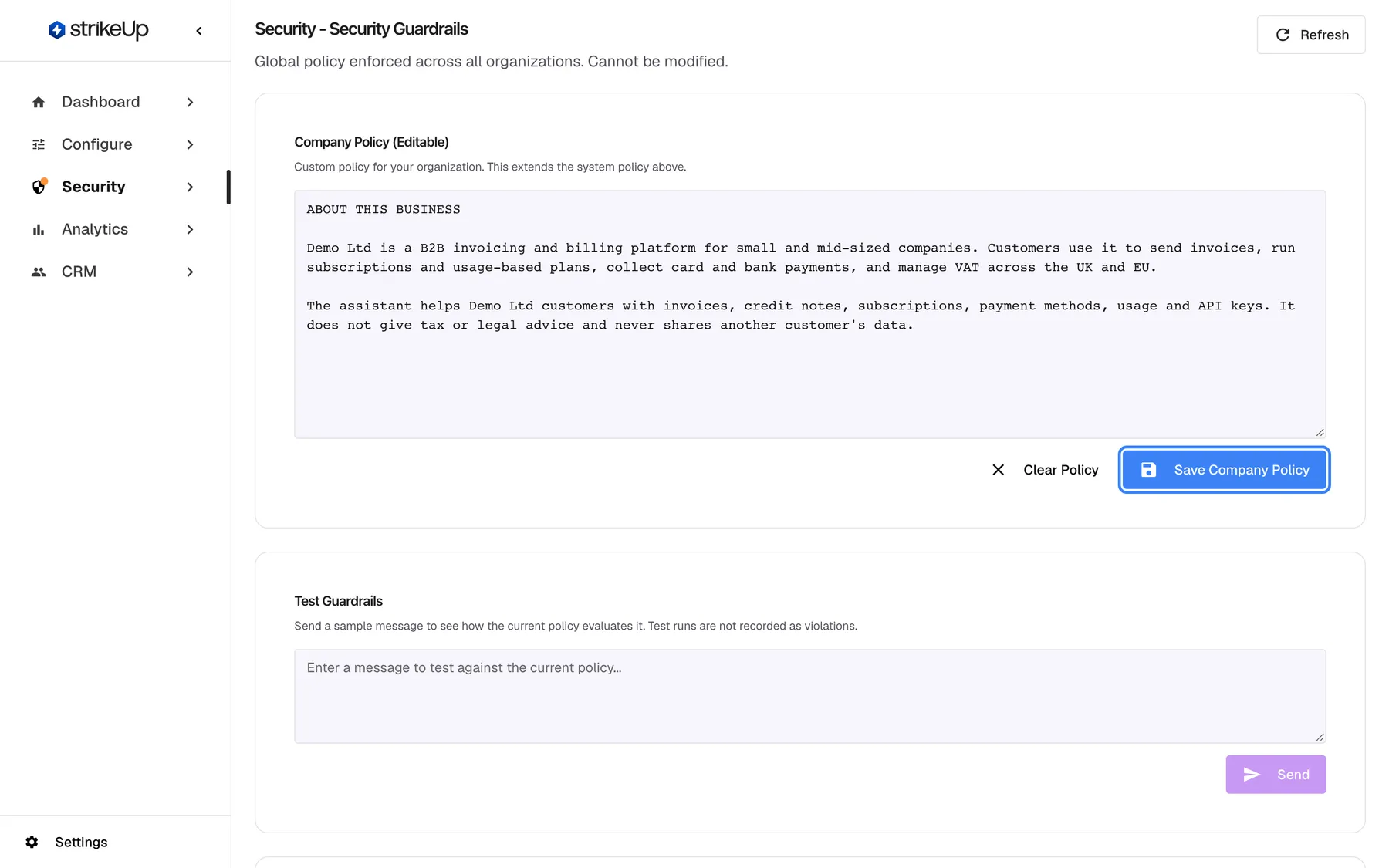Click inside the Company Policy text area

point(809,314)
